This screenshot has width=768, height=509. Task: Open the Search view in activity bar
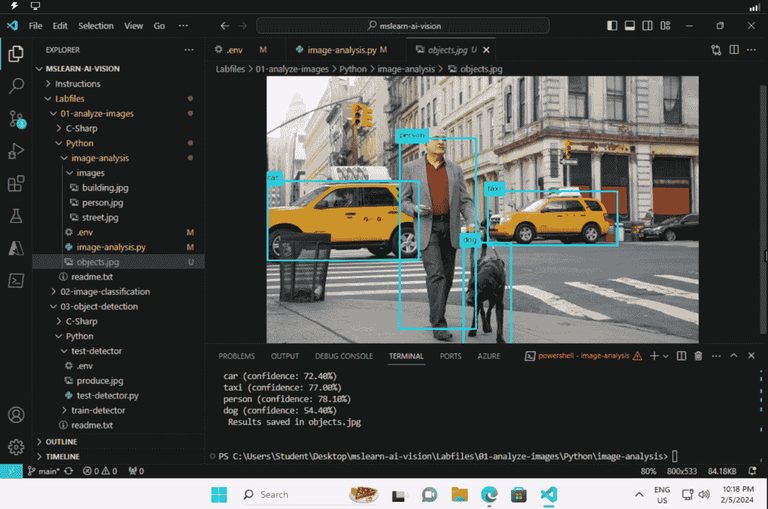pos(16,86)
